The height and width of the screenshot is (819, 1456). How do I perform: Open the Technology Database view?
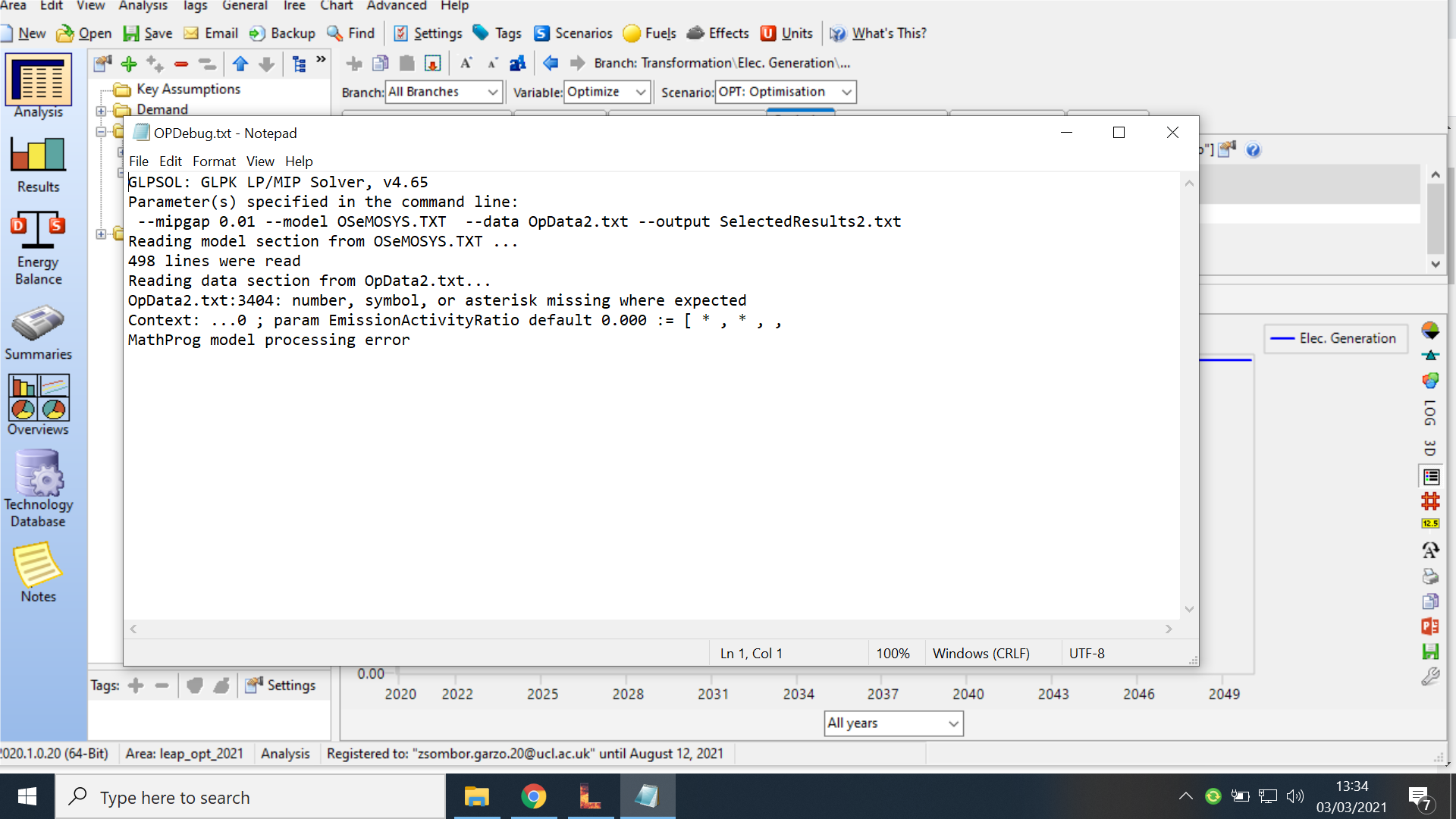pyautogui.click(x=38, y=488)
